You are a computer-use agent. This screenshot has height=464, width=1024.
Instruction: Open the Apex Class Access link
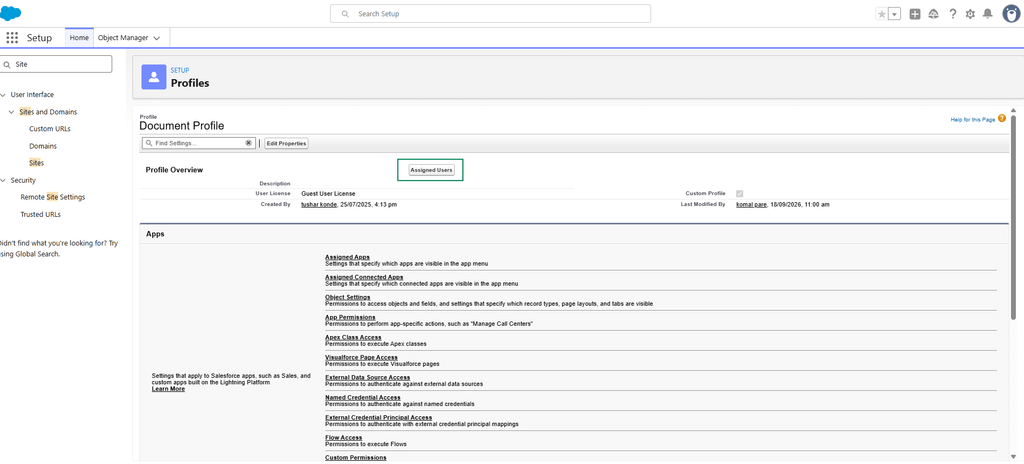click(x=353, y=337)
